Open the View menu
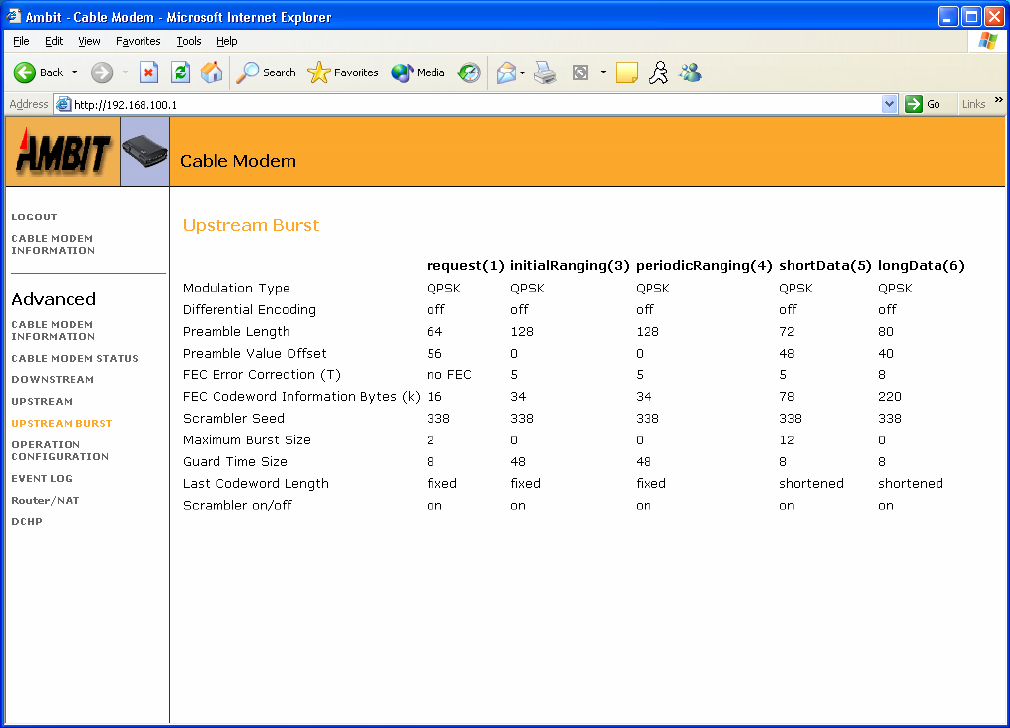Viewport: 1010px width, 728px height. [89, 41]
